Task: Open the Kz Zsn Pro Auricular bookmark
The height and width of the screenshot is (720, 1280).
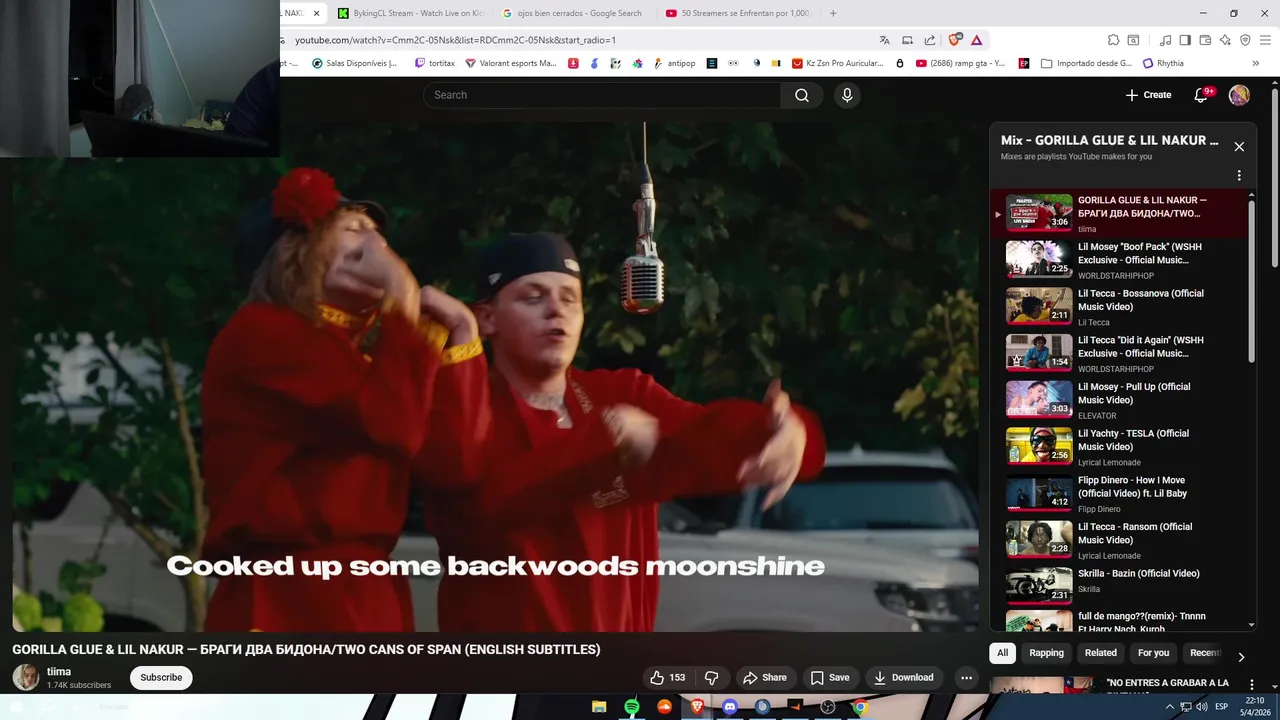Action: [x=837, y=63]
